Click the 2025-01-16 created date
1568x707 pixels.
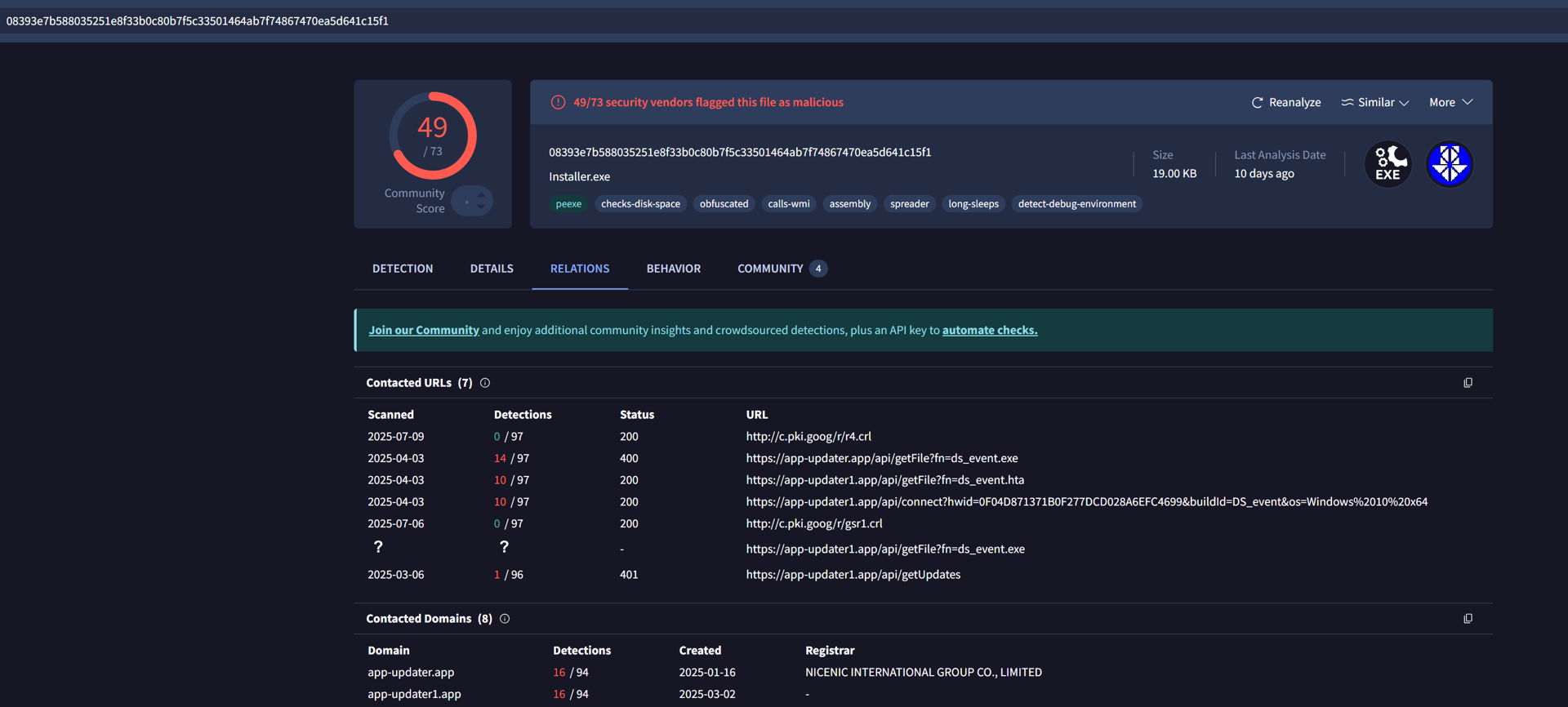pos(707,673)
